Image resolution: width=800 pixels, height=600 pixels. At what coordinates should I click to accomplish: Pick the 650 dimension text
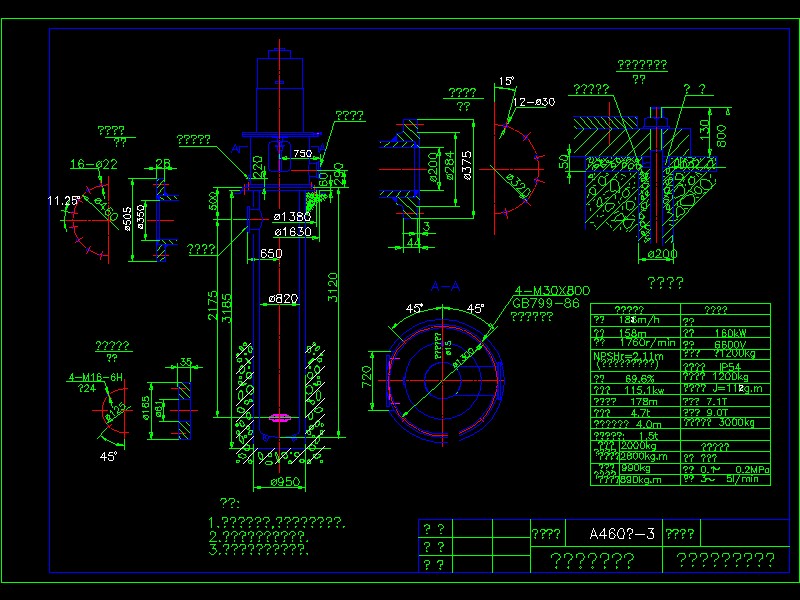coord(271,253)
